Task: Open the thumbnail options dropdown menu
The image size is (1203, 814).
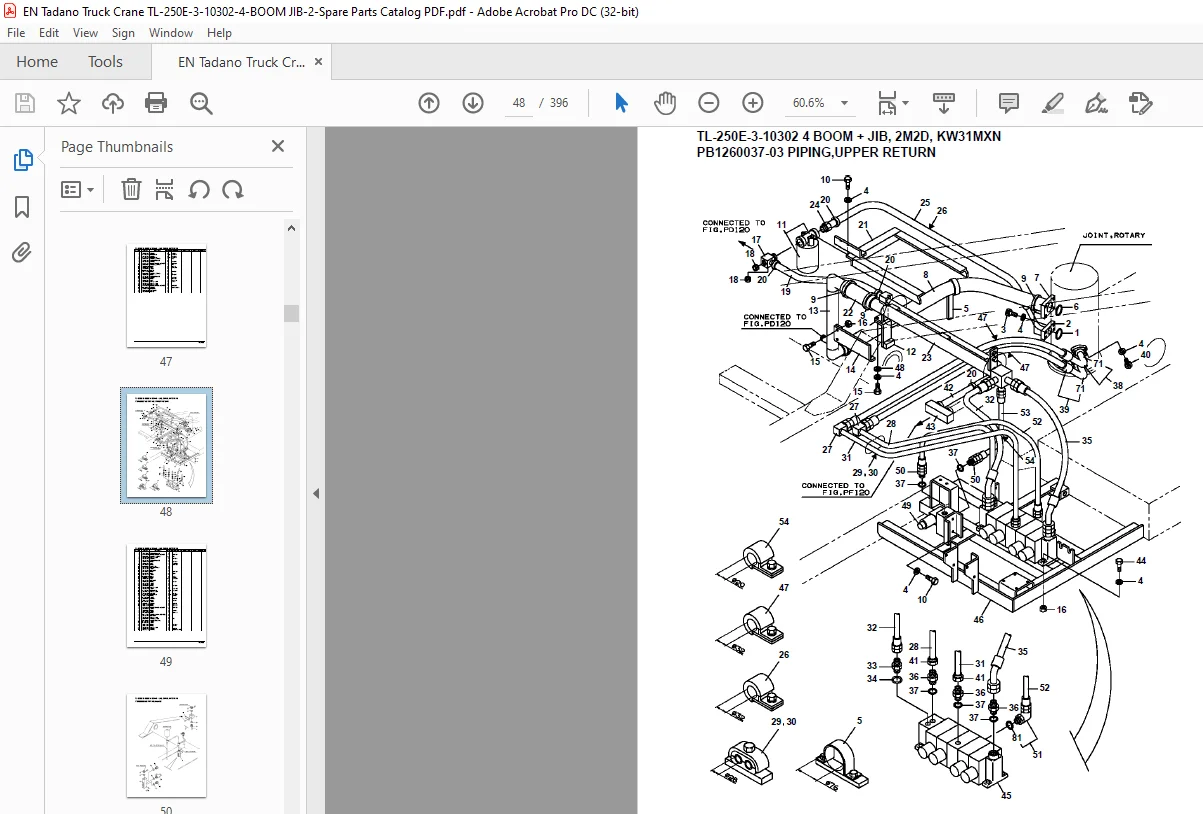Action: click(x=78, y=189)
